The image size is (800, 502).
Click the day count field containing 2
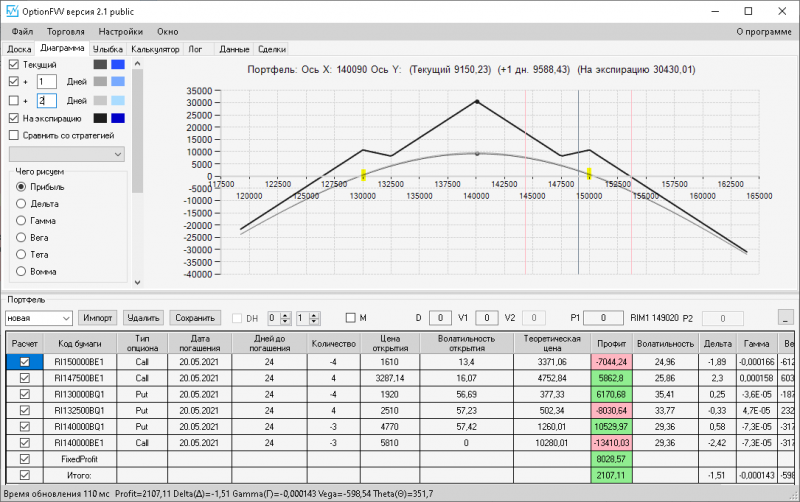click(46, 101)
